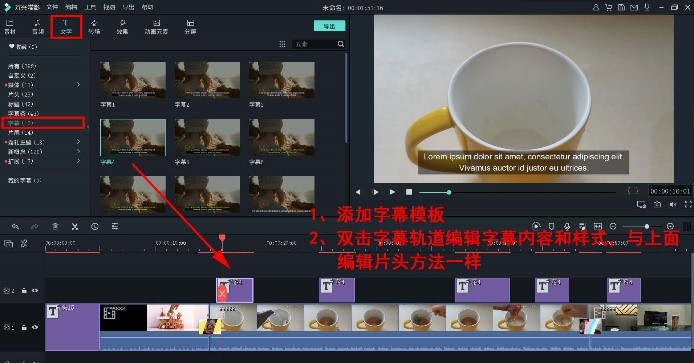Screen dimensions: 694x363
Task: Select the highlighted 字幕4 template thumbnail
Action: pos(133,138)
